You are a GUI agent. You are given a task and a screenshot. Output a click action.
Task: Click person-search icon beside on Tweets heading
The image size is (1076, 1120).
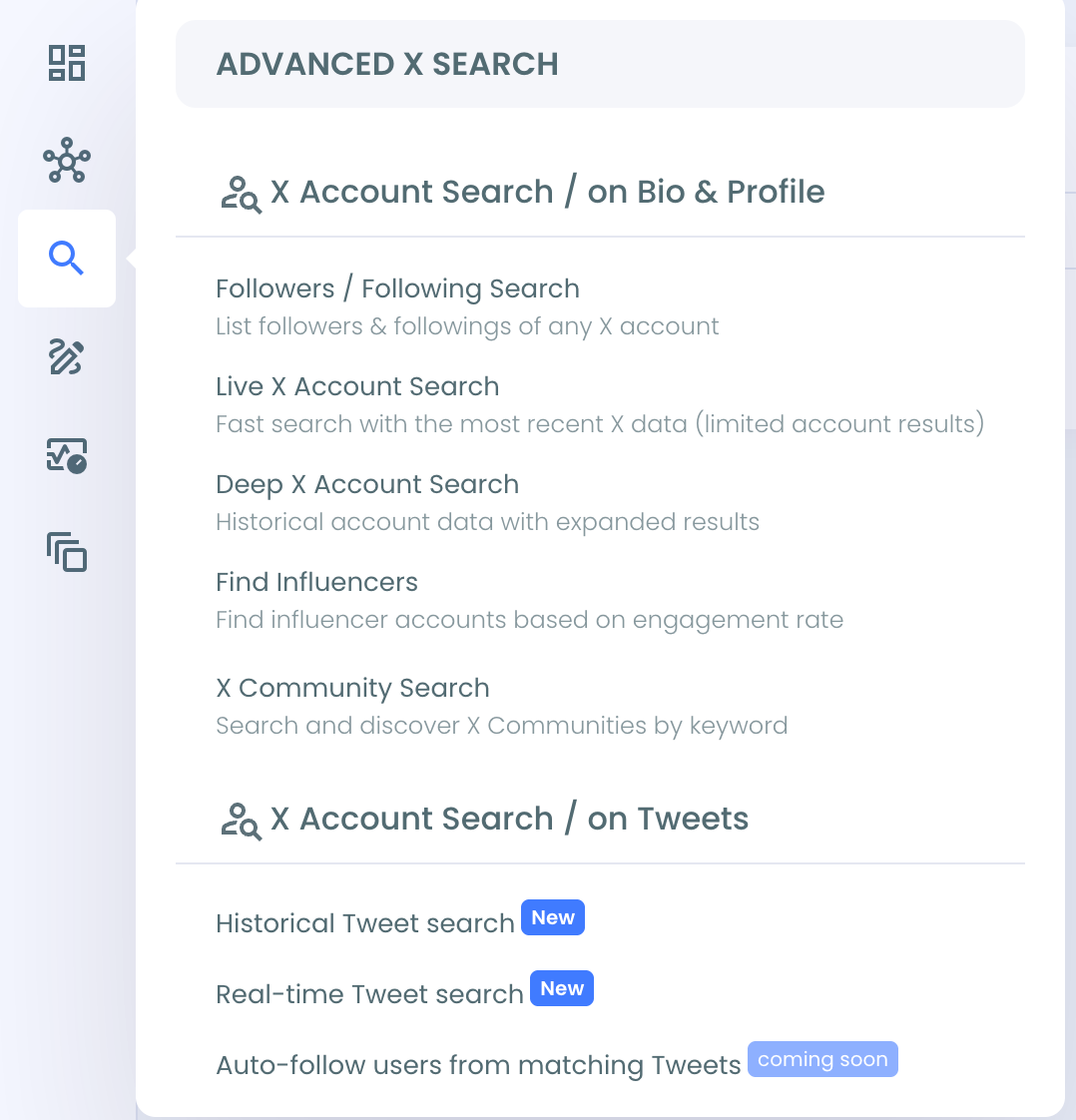point(242,821)
